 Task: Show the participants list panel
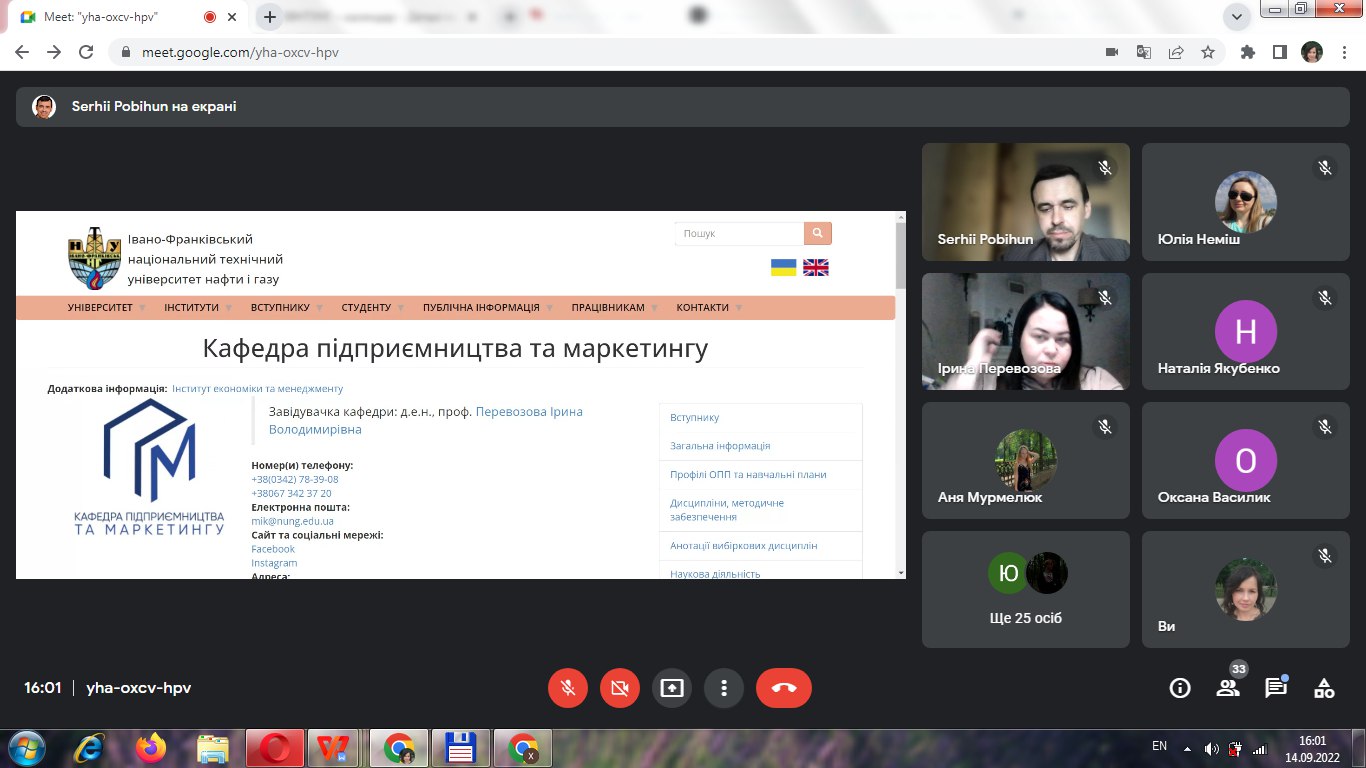1228,688
